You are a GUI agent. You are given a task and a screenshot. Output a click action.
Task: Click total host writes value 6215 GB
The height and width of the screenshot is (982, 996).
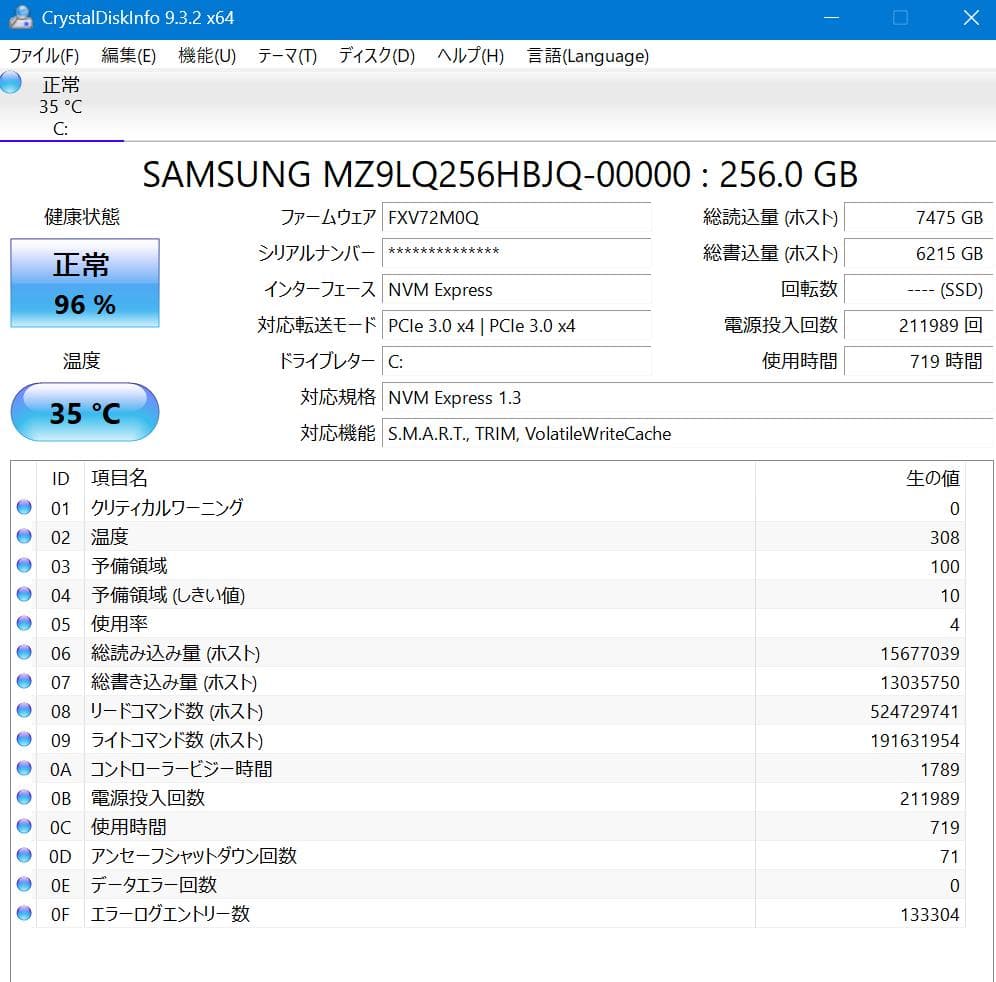[x=919, y=253]
